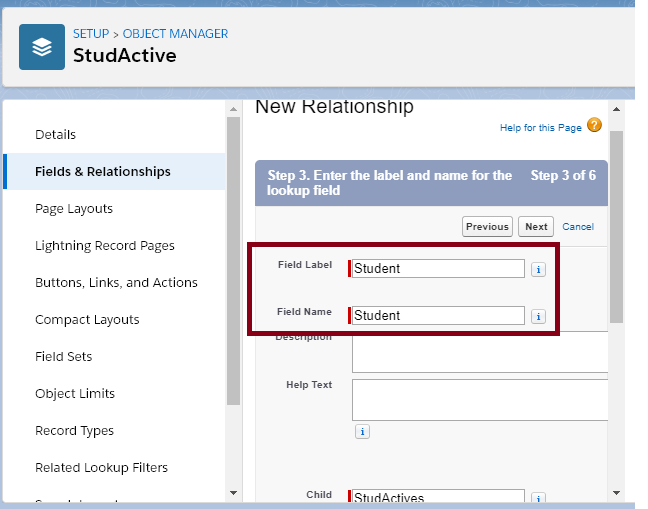Cancel the new relationship wizard
The height and width of the screenshot is (509, 648).
pos(578,226)
